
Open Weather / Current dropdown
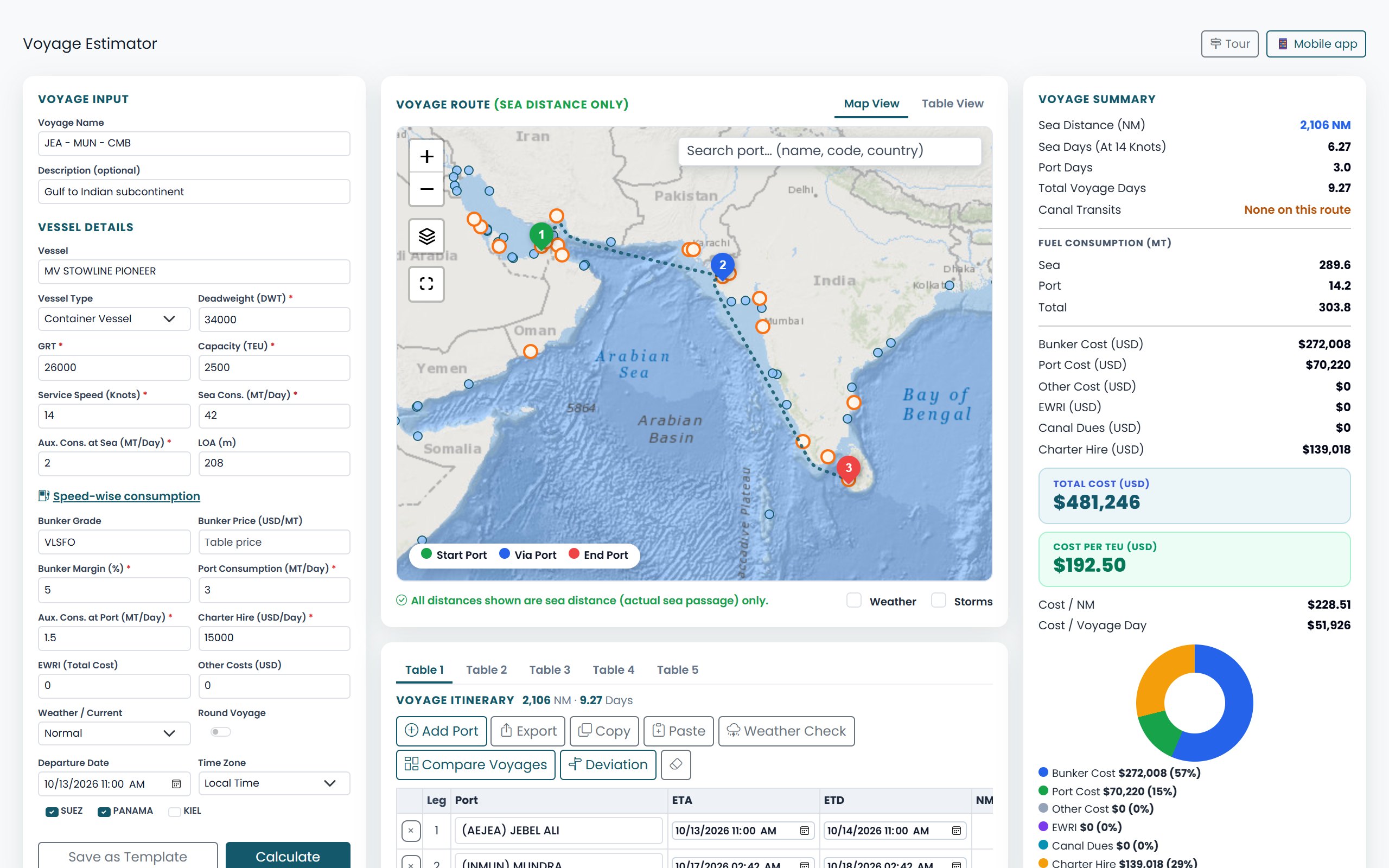point(113,733)
